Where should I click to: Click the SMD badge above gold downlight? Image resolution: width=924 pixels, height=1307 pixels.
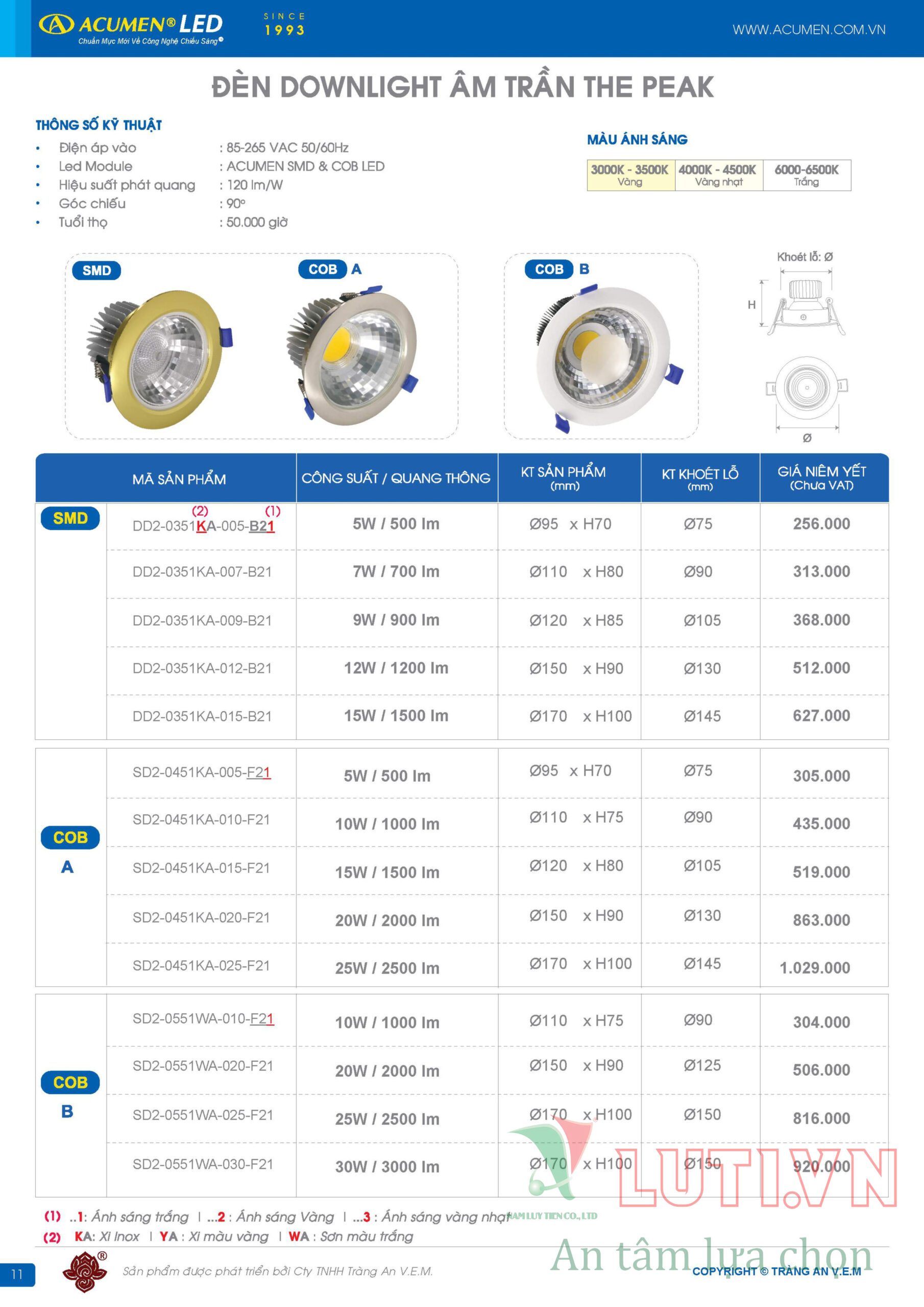96,271
